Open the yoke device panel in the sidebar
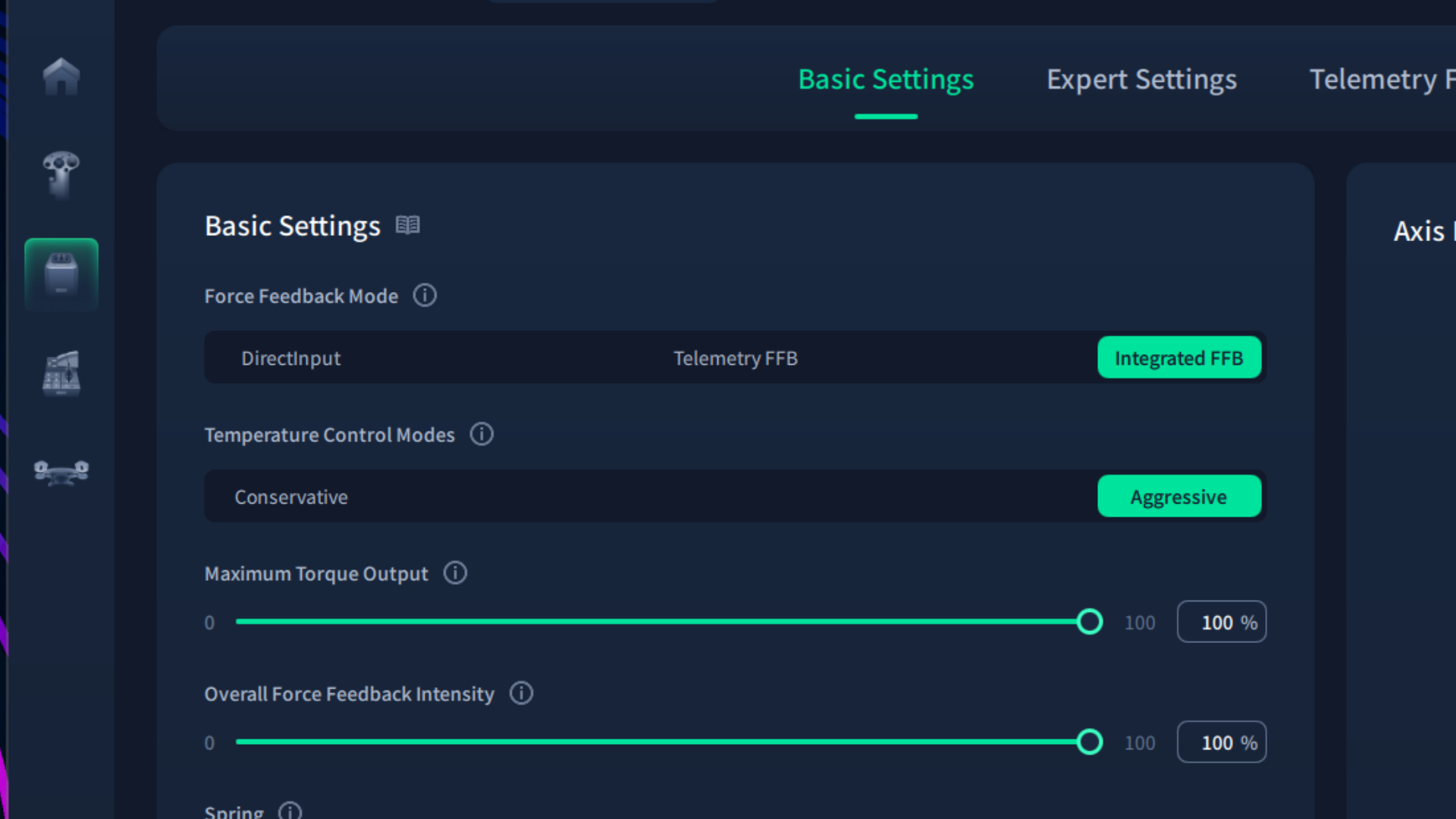 tap(61, 472)
